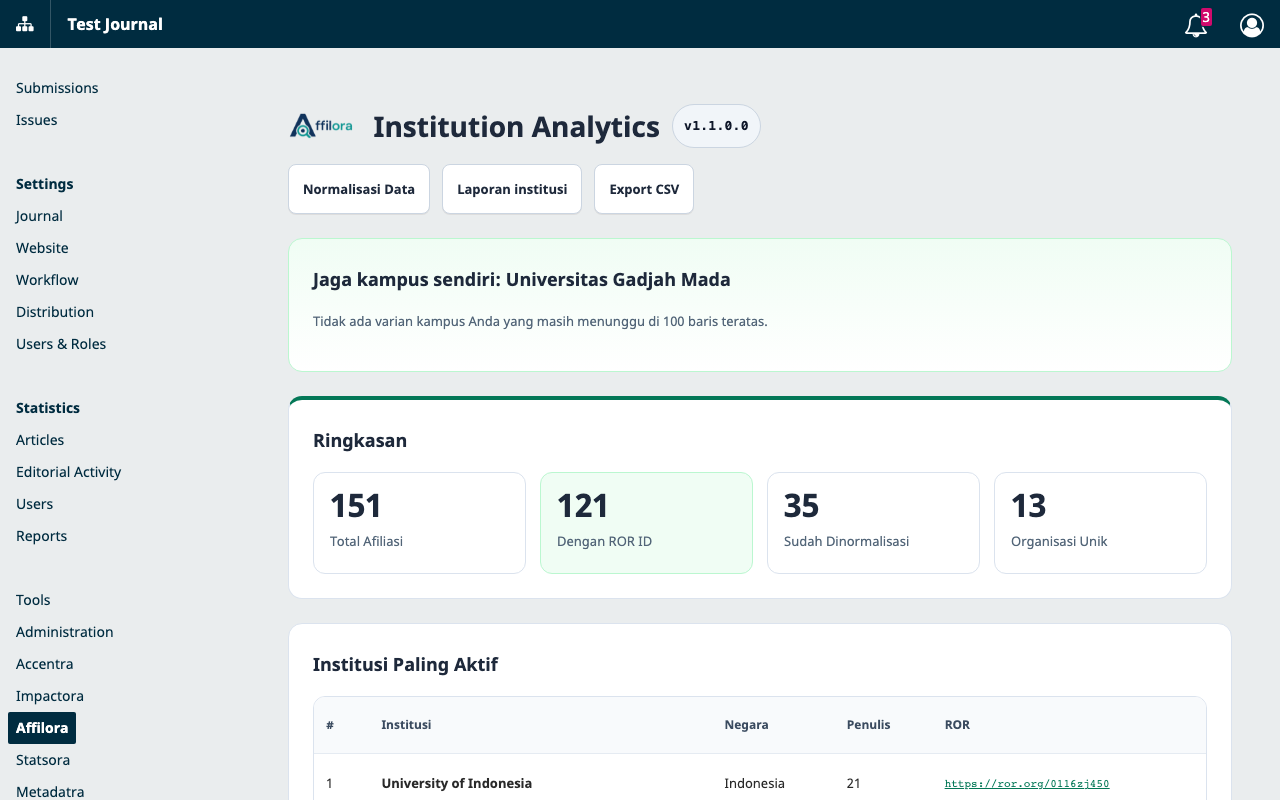1280x800 pixels.
Task: Open Distribution settings
Action: pyautogui.click(x=55, y=312)
